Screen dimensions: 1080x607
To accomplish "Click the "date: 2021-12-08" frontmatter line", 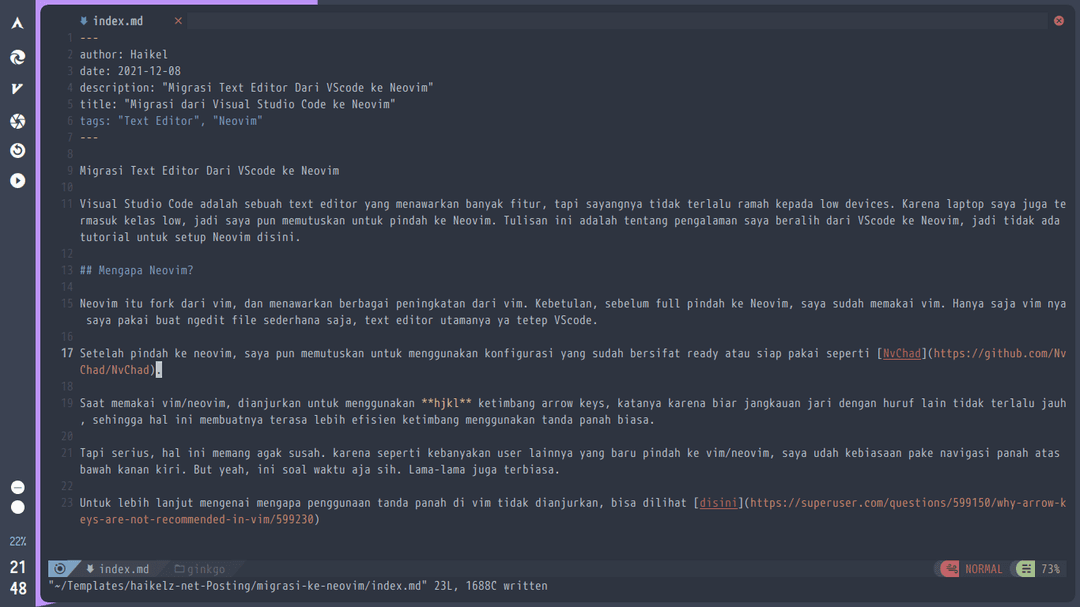I will (x=130, y=71).
